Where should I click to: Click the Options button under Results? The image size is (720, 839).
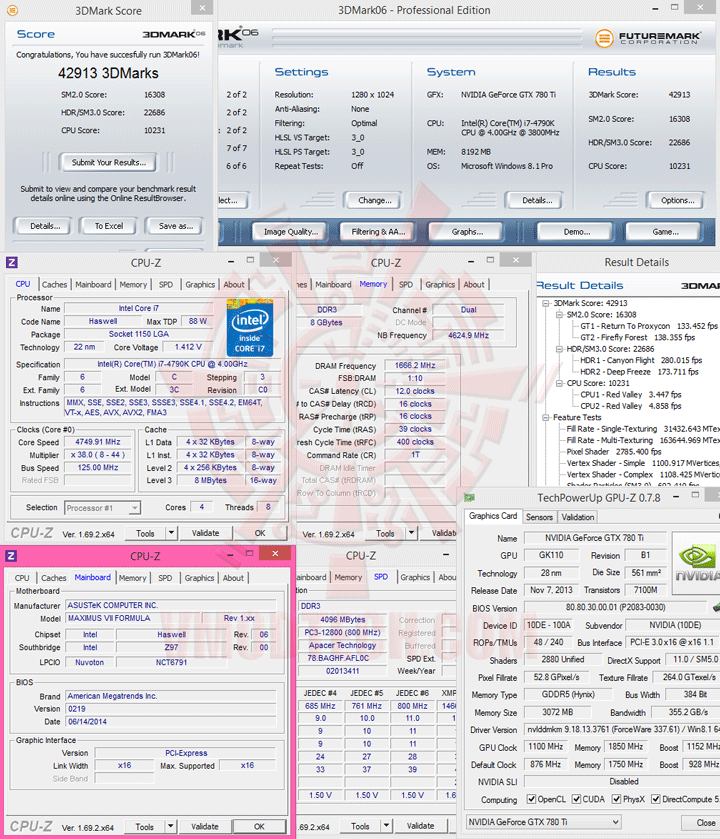coord(677,200)
